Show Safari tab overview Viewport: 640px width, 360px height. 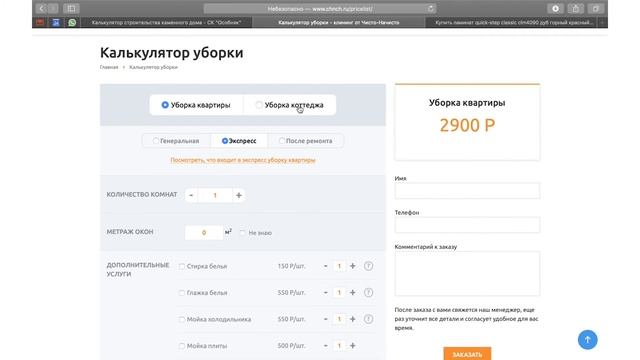(x=596, y=9)
